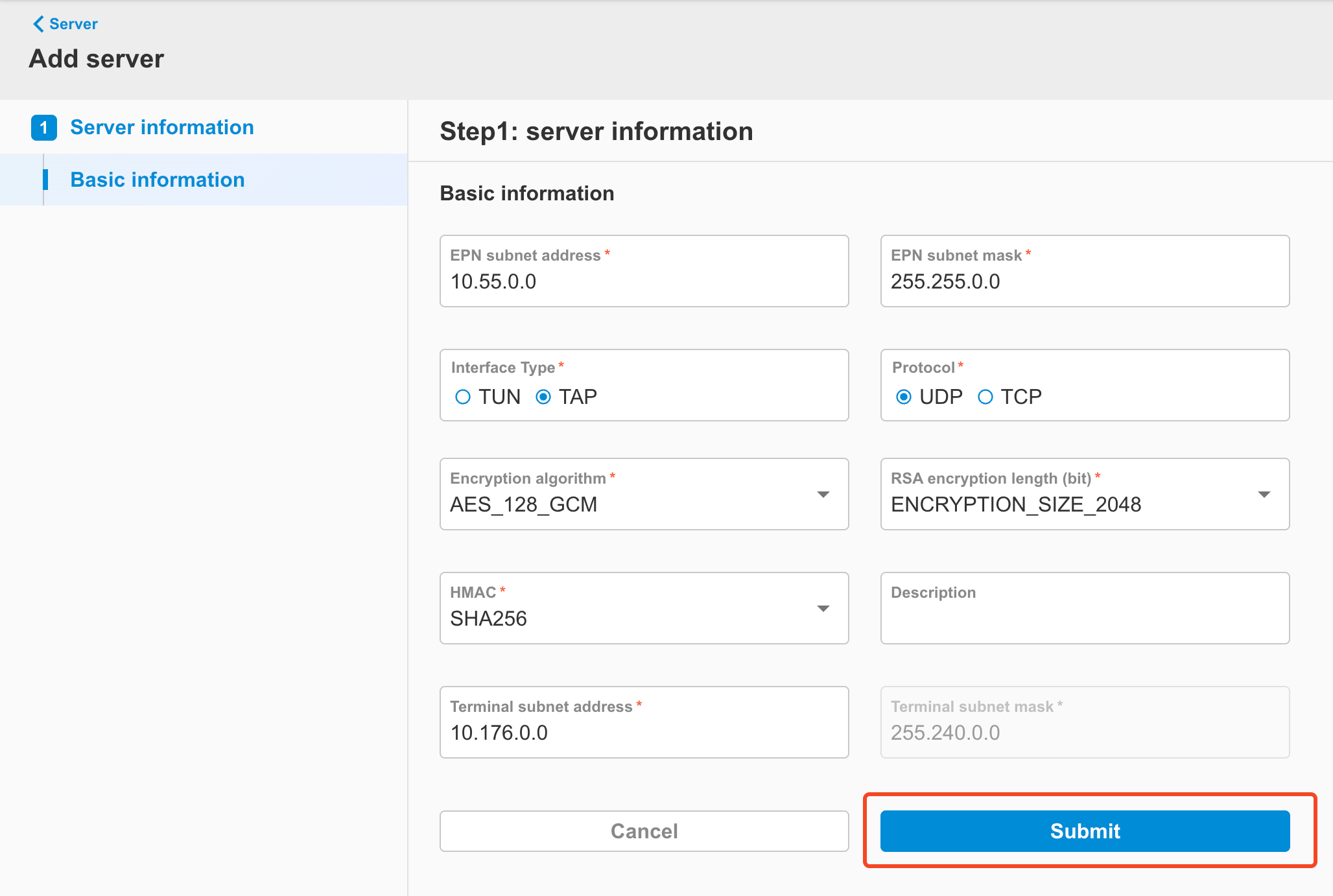Viewport: 1333px width, 896px height.
Task: Click the Submit button
Action: [1084, 831]
